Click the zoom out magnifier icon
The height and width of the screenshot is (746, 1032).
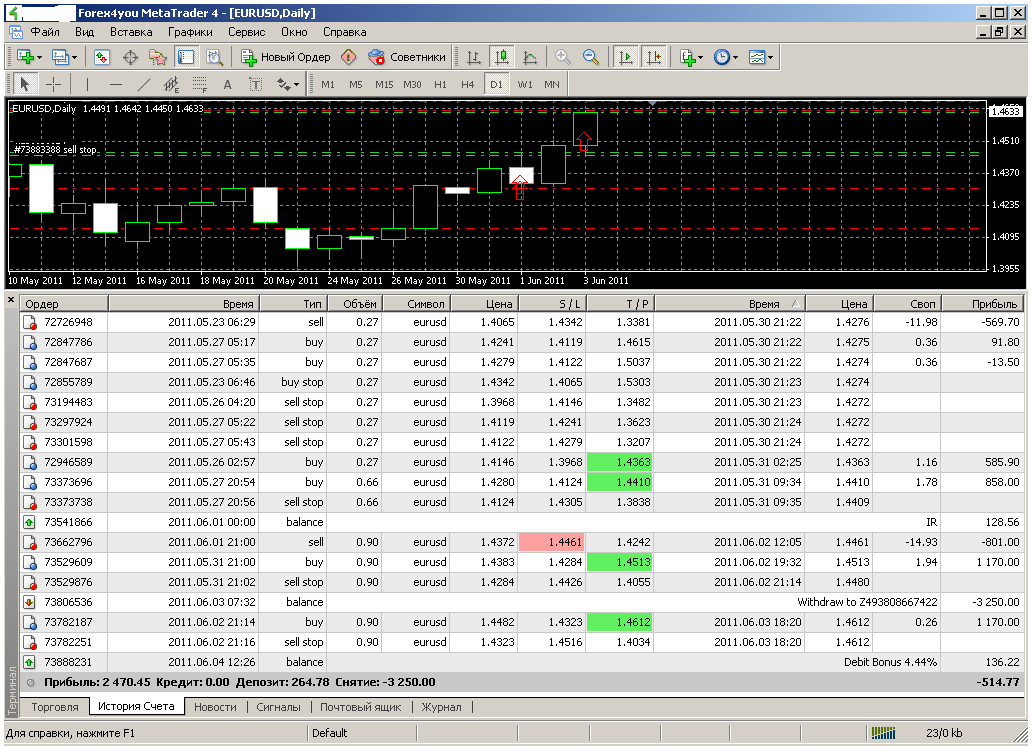pyautogui.click(x=591, y=57)
